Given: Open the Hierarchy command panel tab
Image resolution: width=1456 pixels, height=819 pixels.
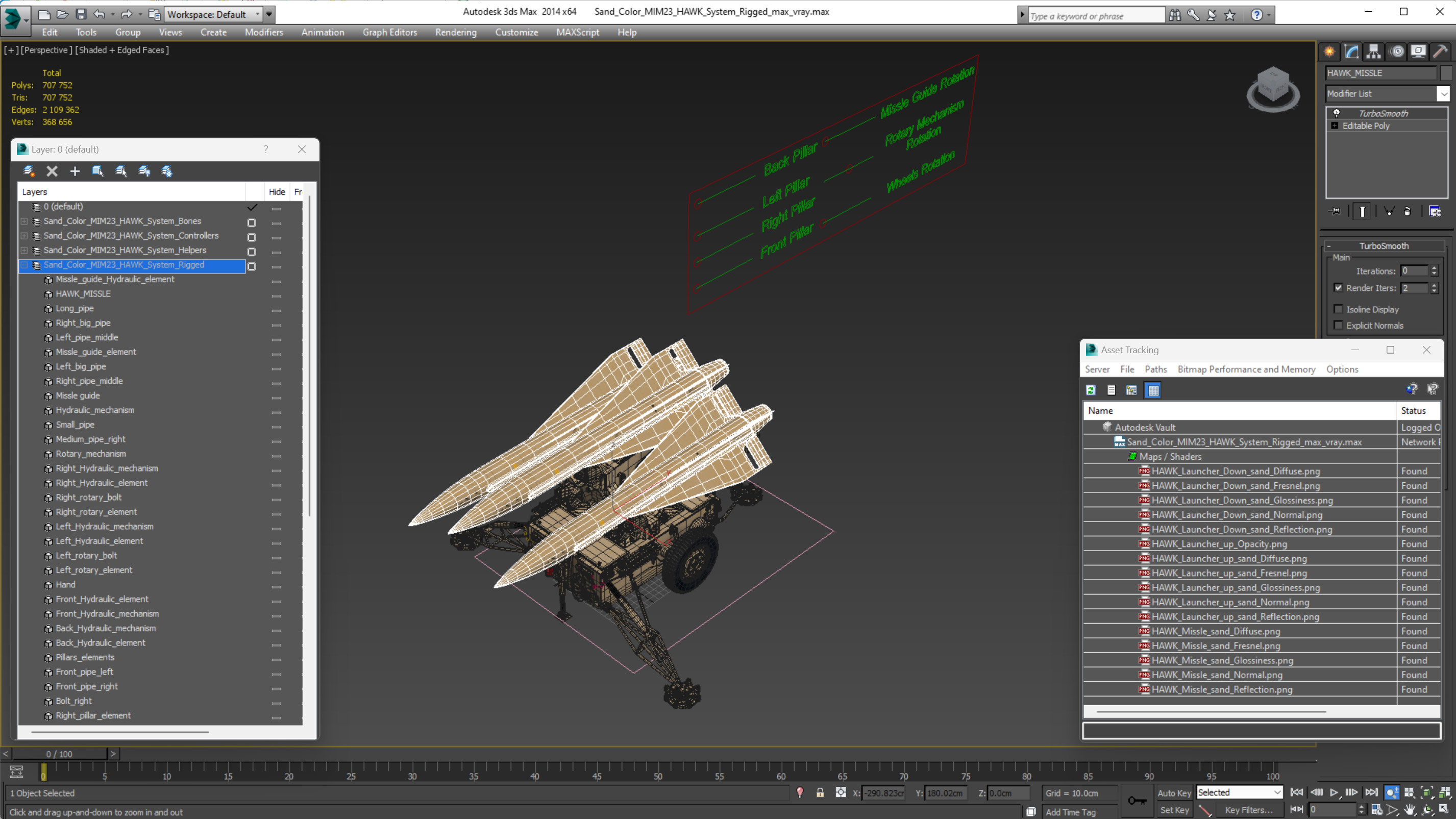Looking at the screenshot, I should tap(1373, 52).
